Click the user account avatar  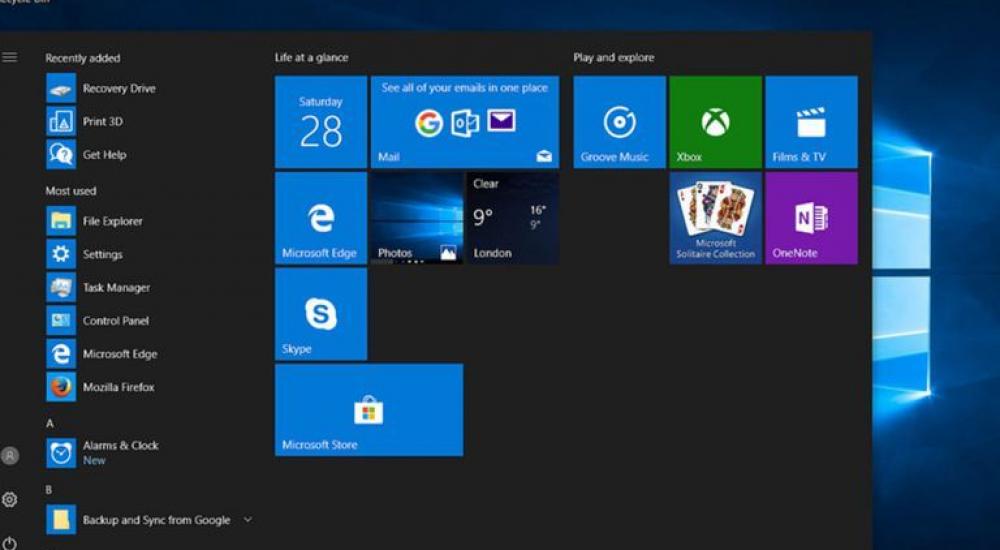tap(10, 456)
